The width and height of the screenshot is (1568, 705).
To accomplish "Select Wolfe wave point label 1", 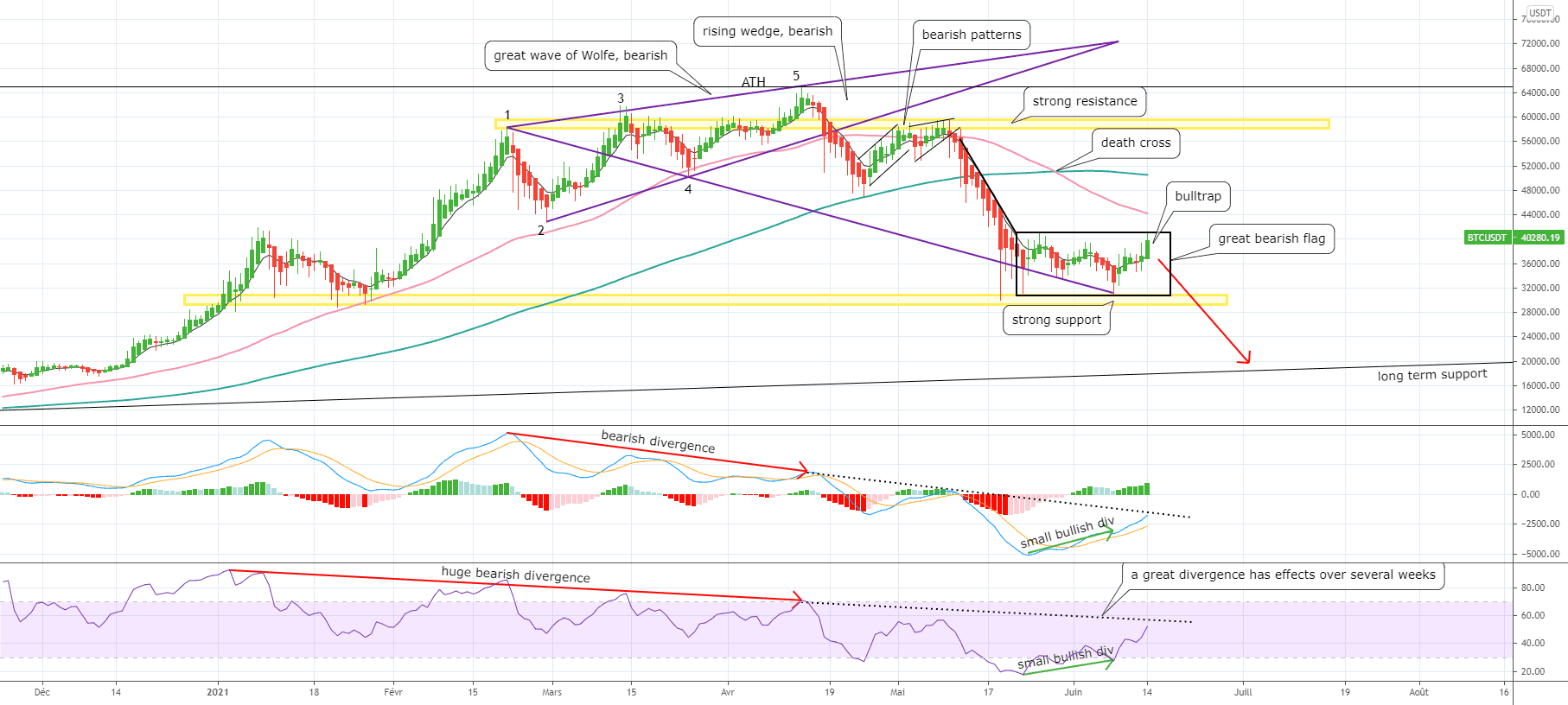I will (x=507, y=115).
